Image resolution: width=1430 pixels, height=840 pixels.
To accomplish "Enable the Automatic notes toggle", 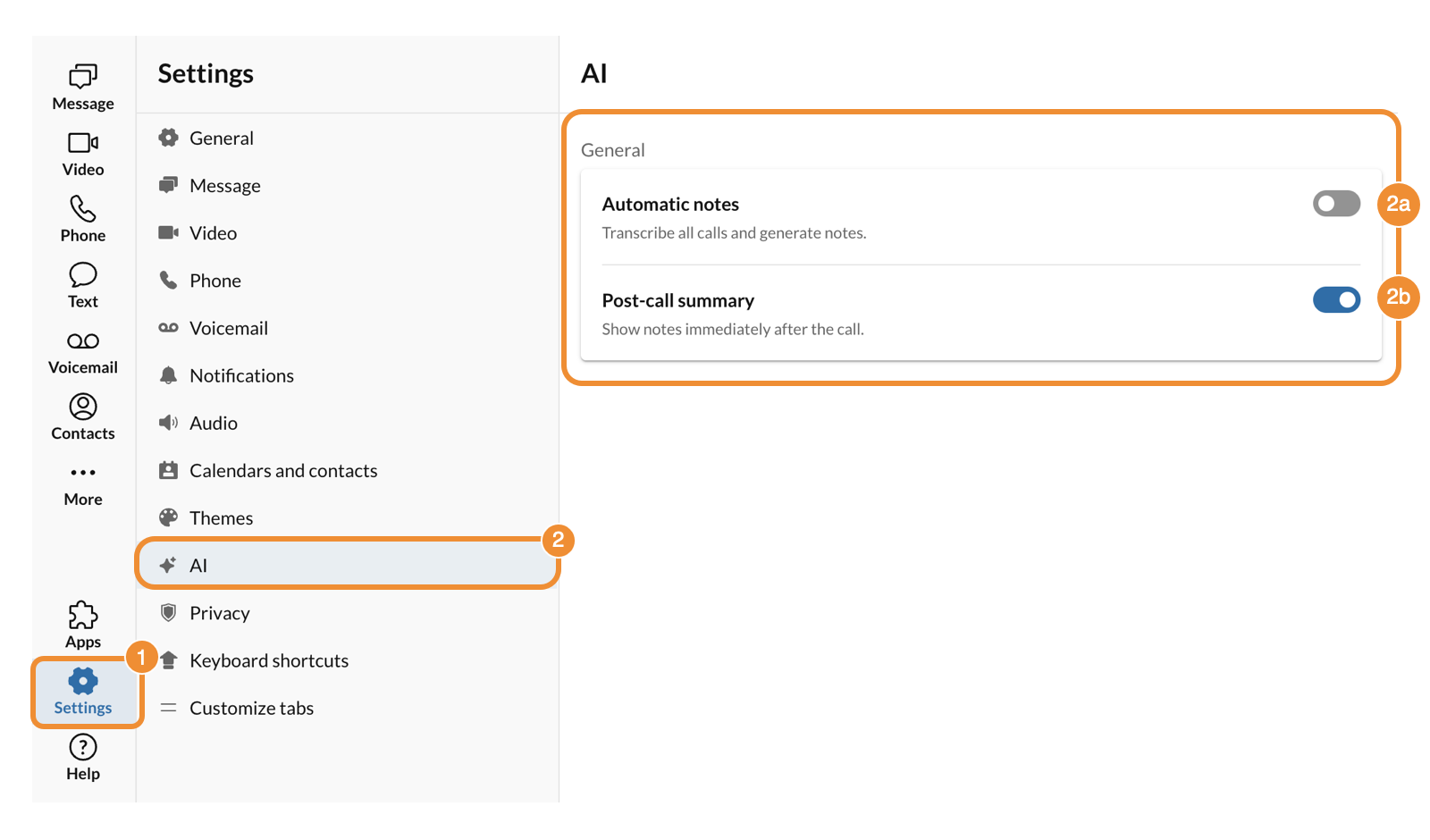I will pyautogui.click(x=1336, y=204).
